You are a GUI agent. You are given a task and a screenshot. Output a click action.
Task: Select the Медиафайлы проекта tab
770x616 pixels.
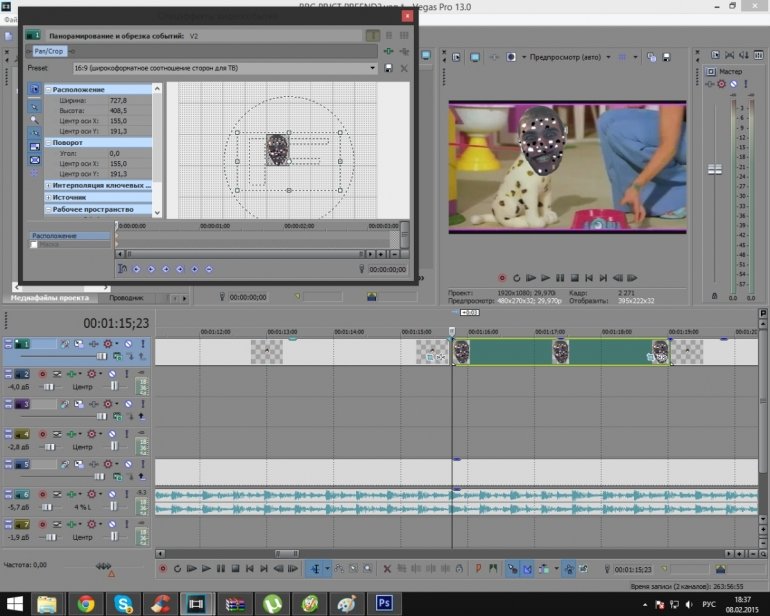(x=50, y=297)
